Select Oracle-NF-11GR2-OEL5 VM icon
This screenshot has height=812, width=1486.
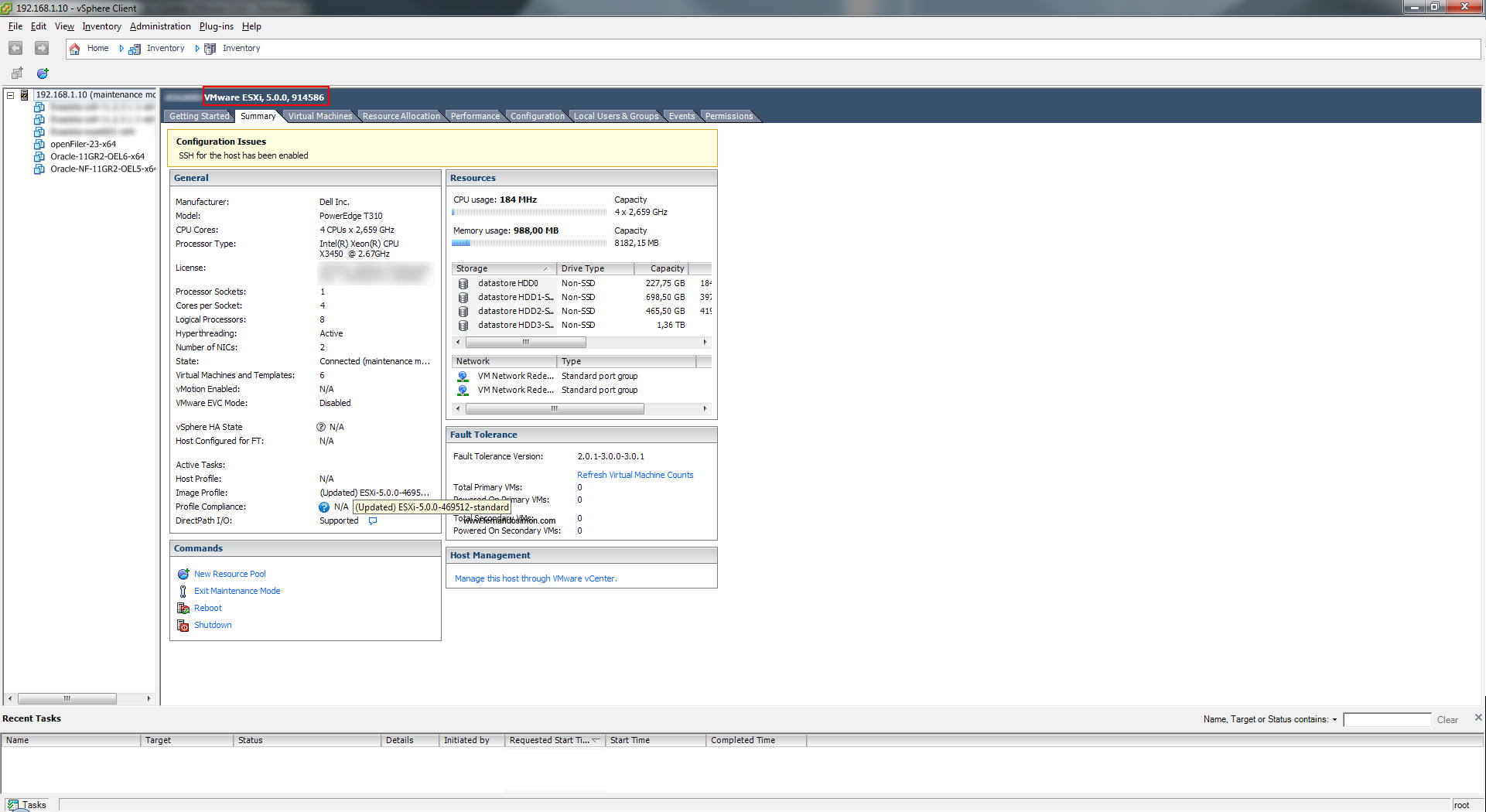click(39, 169)
